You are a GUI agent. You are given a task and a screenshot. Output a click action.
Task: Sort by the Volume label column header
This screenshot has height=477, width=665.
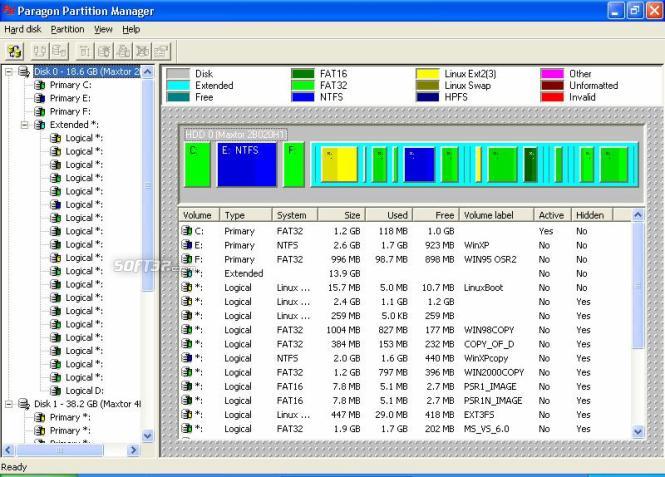[x=496, y=215]
